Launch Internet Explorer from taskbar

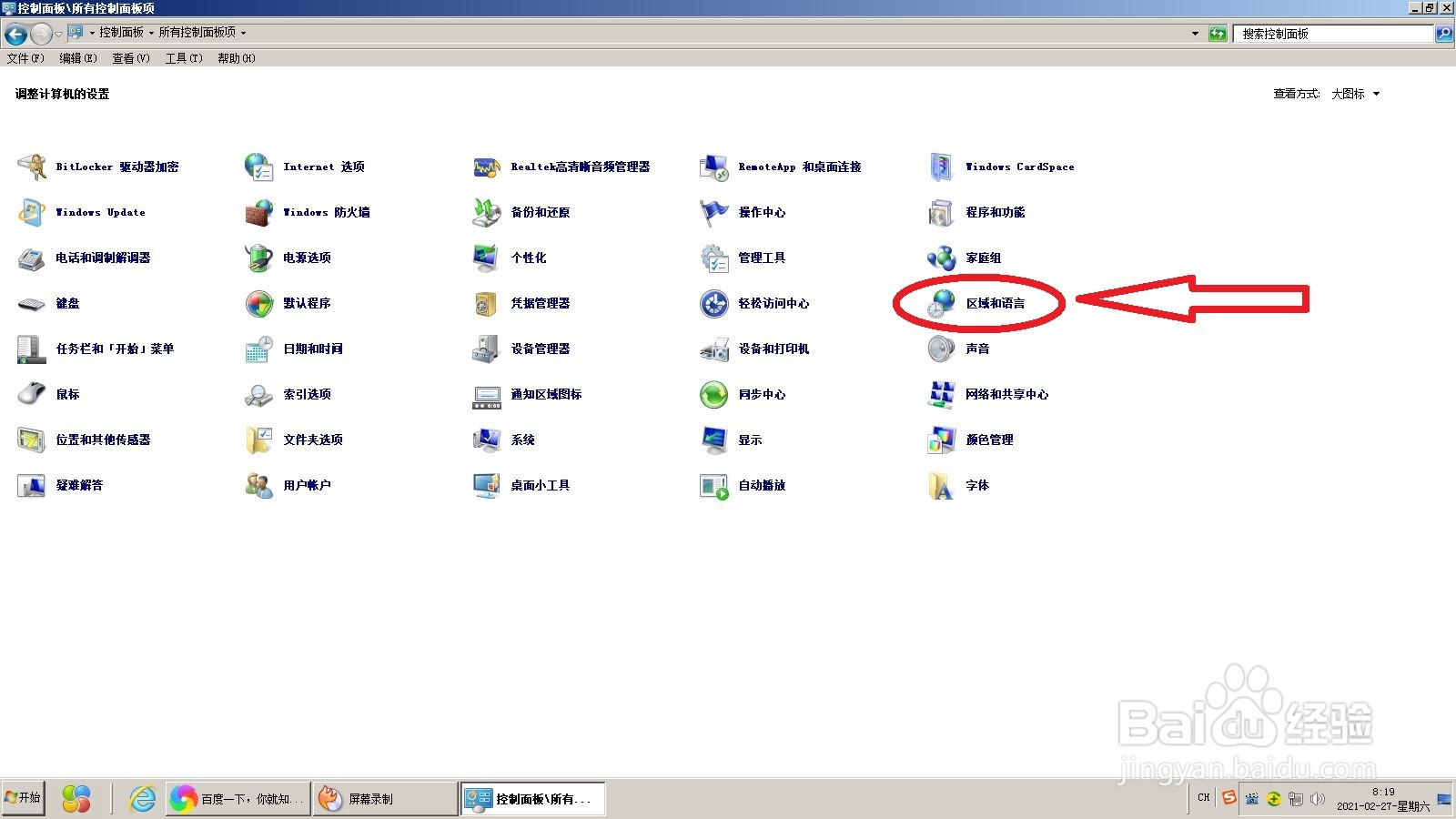coord(142,799)
